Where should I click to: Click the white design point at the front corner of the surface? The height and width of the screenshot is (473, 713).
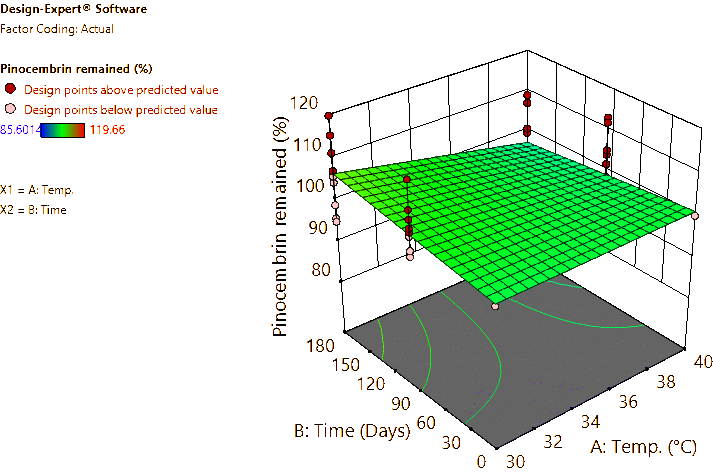click(494, 307)
